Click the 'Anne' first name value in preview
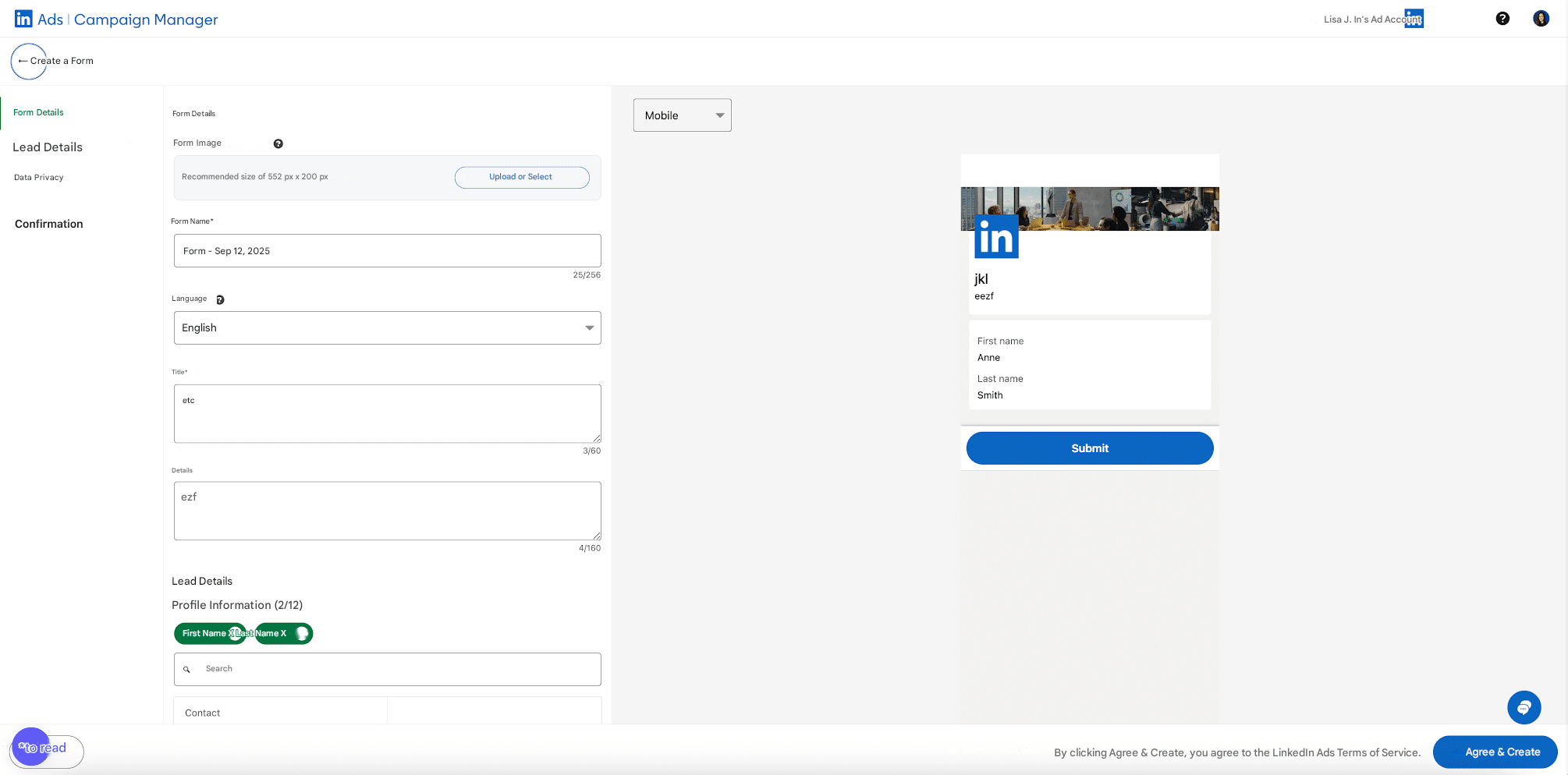The height and width of the screenshot is (775, 1568). click(989, 358)
